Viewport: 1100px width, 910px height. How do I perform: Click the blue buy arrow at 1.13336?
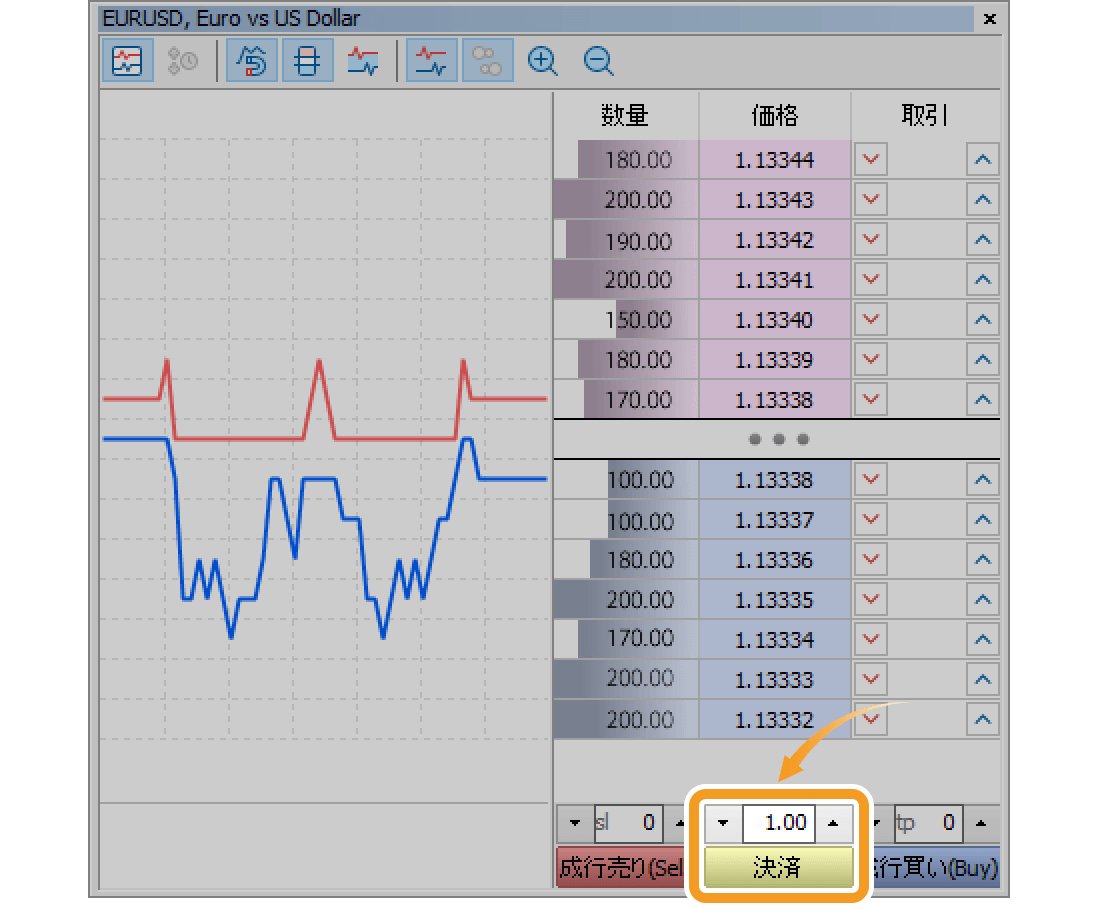tap(983, 560)
